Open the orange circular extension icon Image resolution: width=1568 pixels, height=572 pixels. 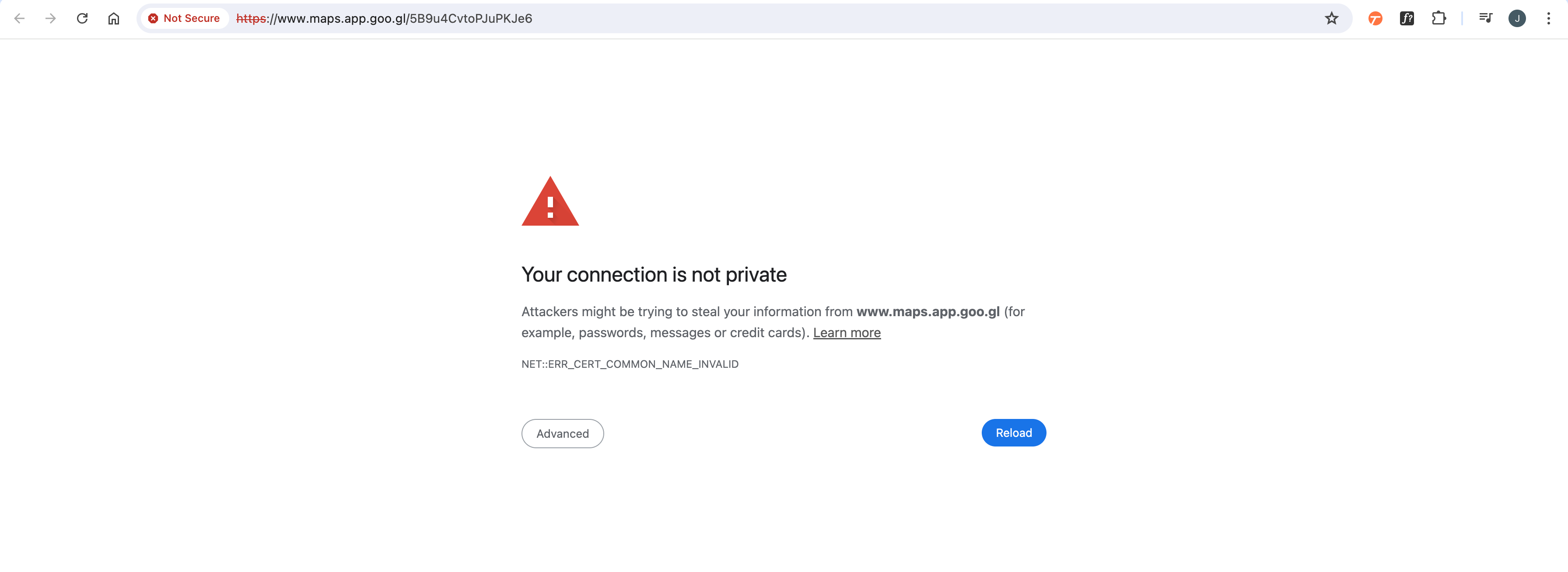1375,18
